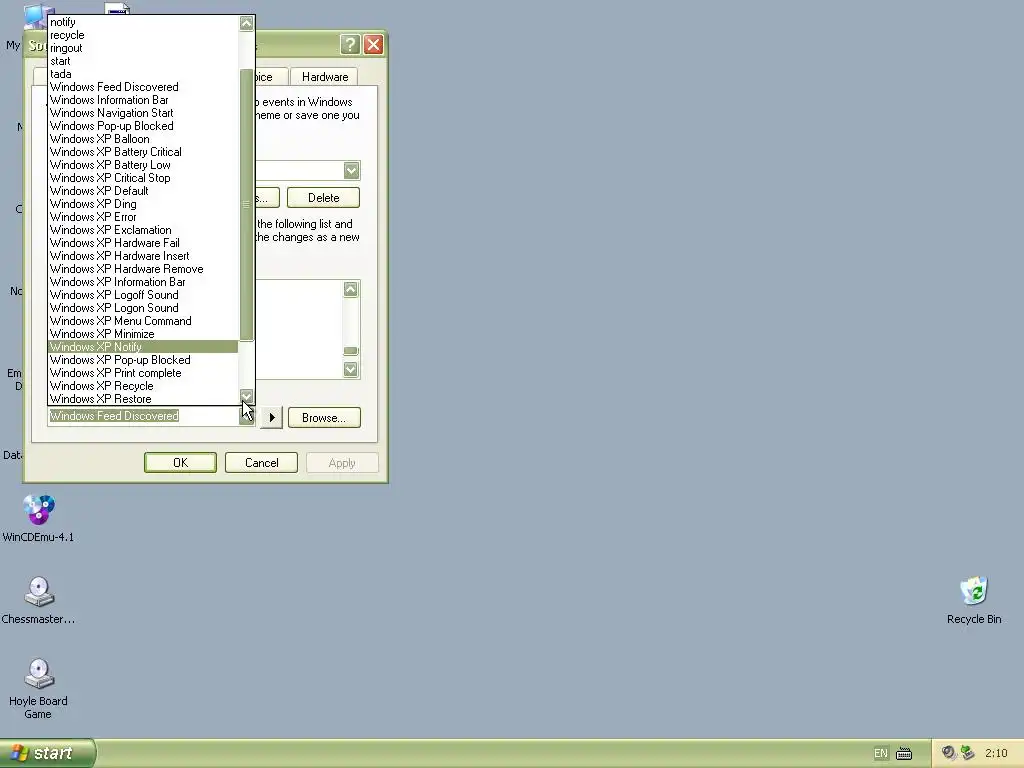Choose 'Windows XP Menu Command' sound
The width and height of the screenshot is (1024, 768).
coord(144,321)
